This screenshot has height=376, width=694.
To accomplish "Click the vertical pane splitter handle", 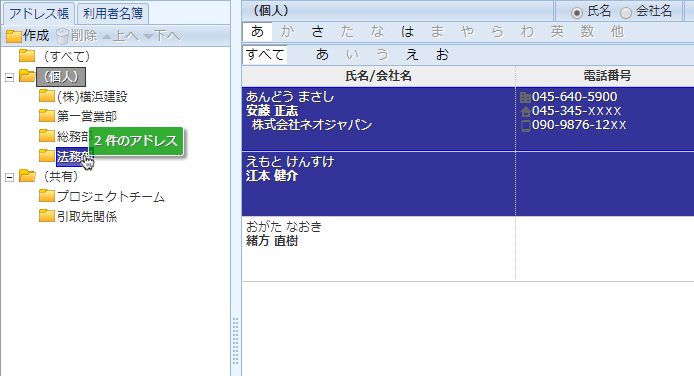I will [x=235, y=341].
